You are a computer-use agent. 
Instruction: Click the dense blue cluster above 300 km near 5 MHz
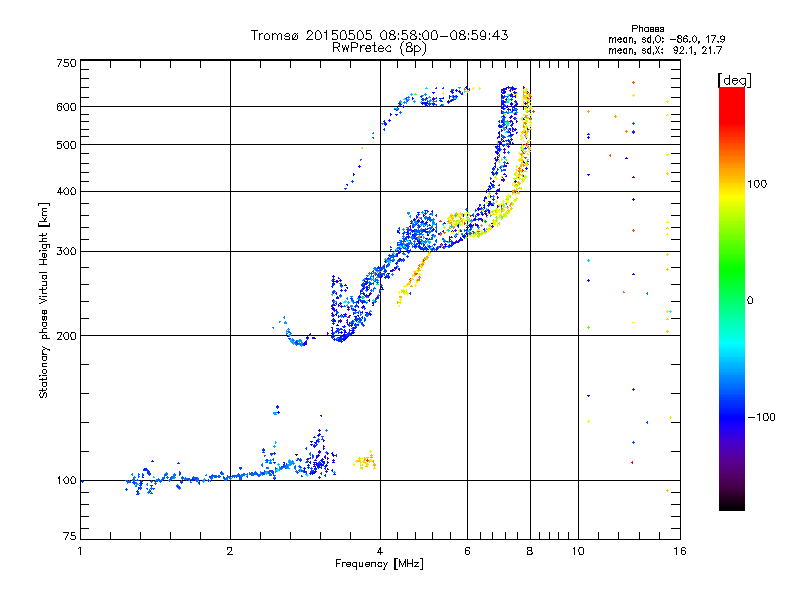(421, 231)
